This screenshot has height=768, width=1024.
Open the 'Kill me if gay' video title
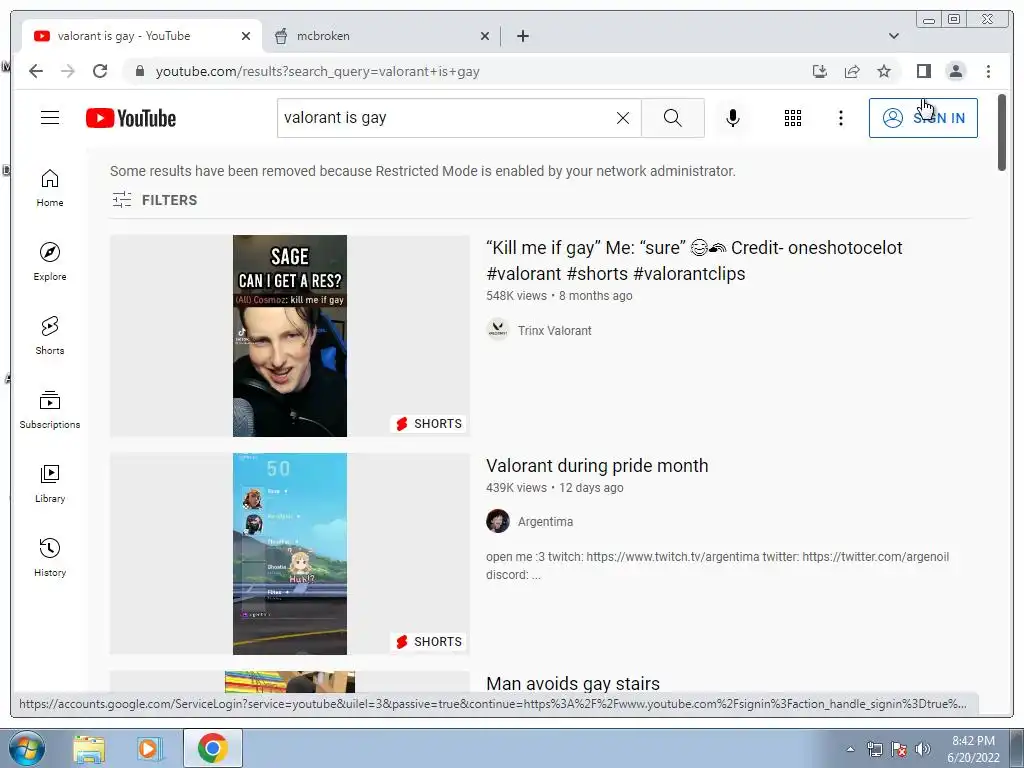coord(694,261)
